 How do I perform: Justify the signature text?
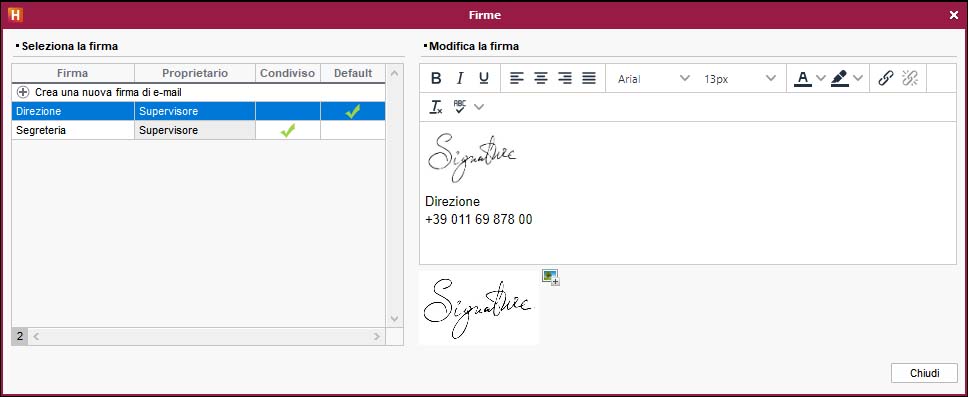coord(589,78)
